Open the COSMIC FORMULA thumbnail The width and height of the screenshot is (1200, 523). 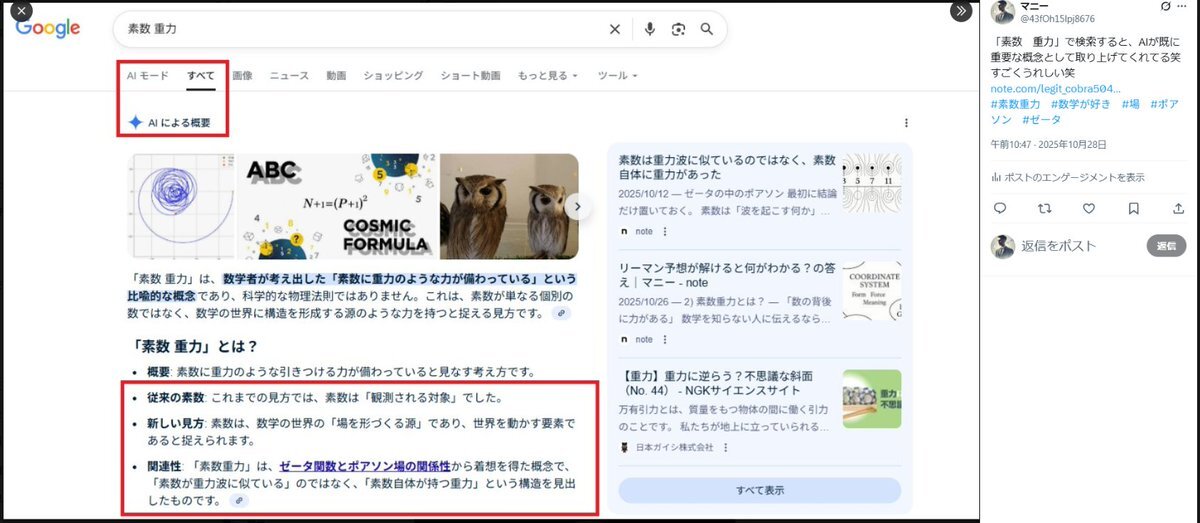(x=336, y=206)
